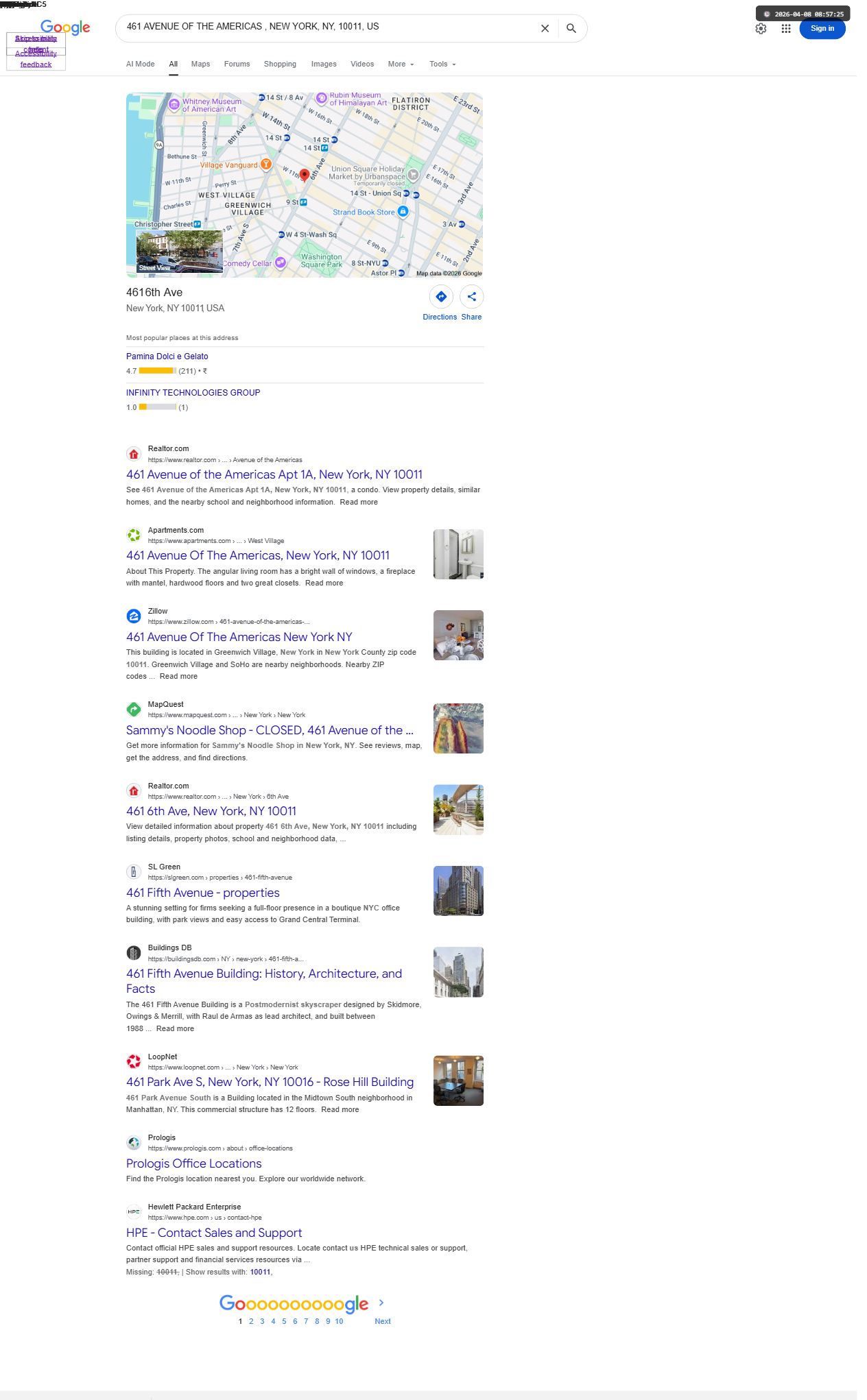
Task: Go to results page 10
Action: (339, 1321)
